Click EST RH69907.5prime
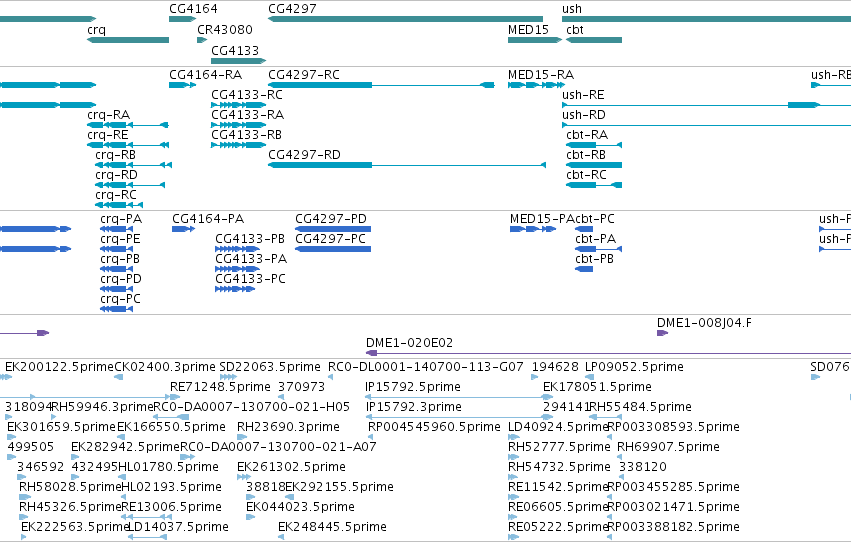 pos(668,448)
